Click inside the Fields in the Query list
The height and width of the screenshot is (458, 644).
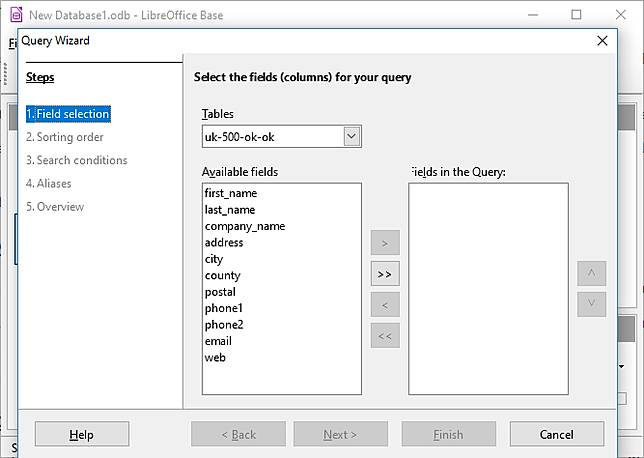click(488, 288)
